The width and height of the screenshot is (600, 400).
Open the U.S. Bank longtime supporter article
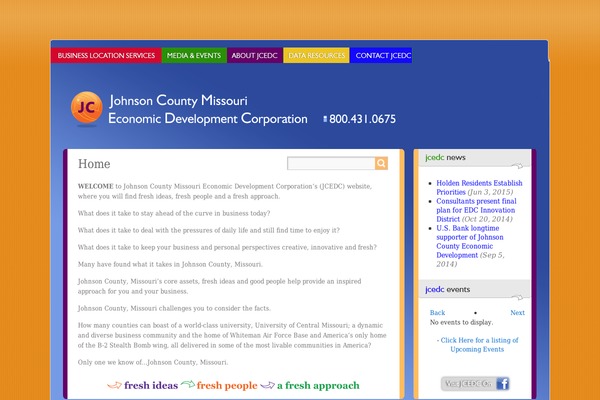[470, 242]
